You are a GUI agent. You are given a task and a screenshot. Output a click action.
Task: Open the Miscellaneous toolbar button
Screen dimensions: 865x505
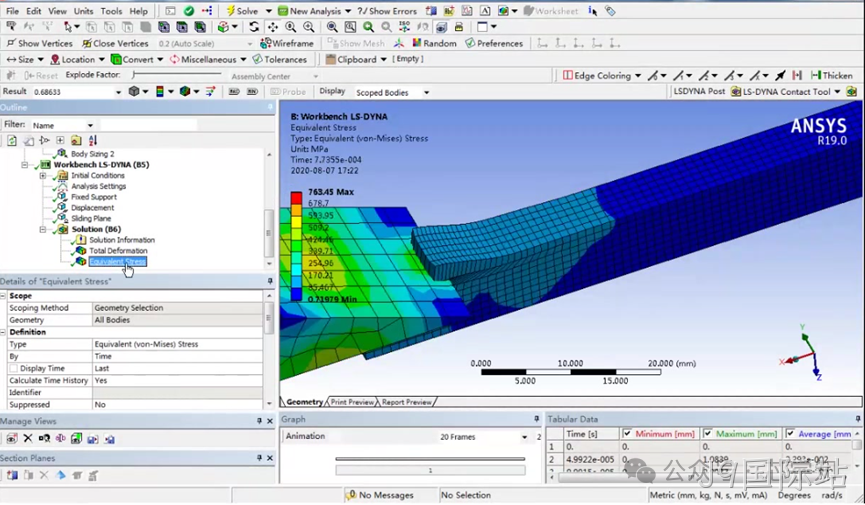point(207,59)
